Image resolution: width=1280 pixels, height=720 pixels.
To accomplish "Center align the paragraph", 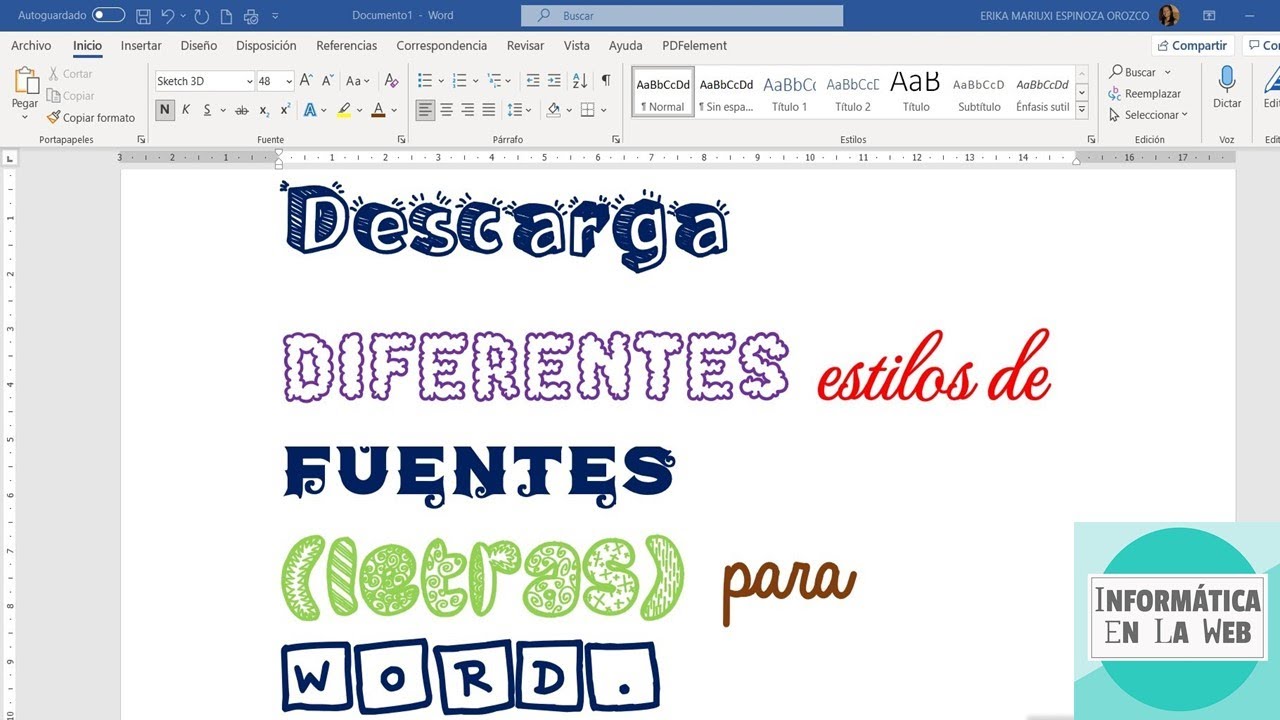I will (x=446, y=110).
